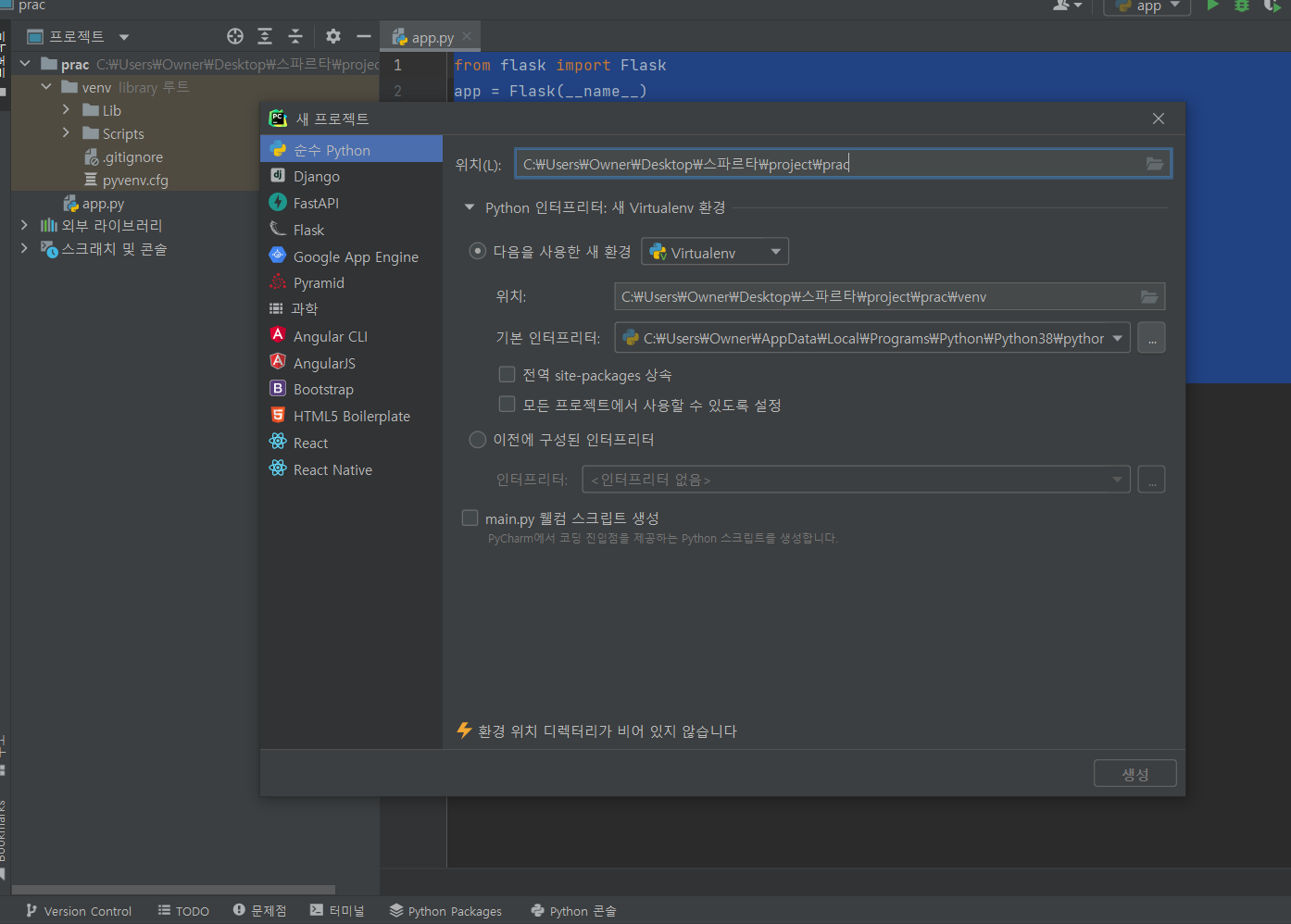Select HTML5 Boilerplate project type
This screenshot has height=924, width=1291.
351,416
